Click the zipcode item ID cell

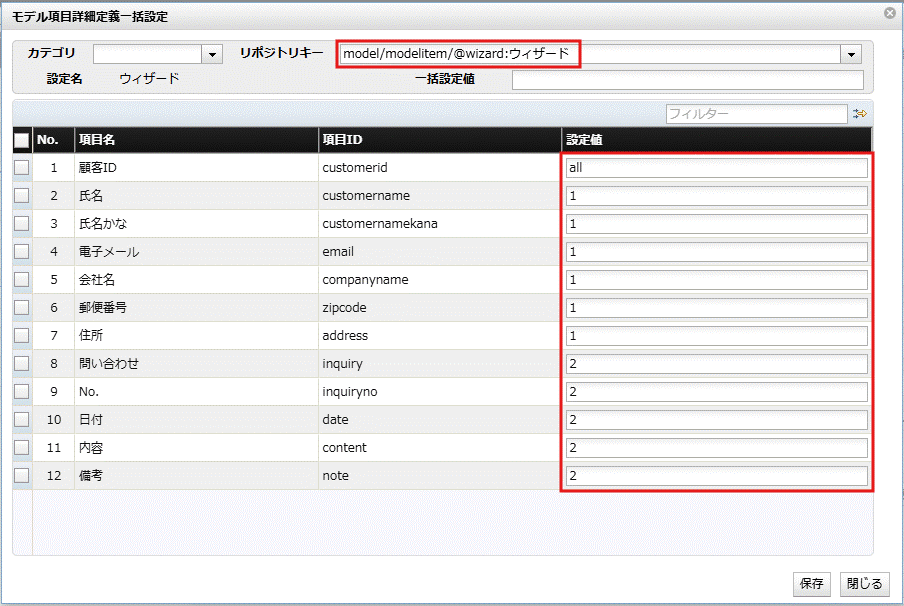(x=440, y=307)
